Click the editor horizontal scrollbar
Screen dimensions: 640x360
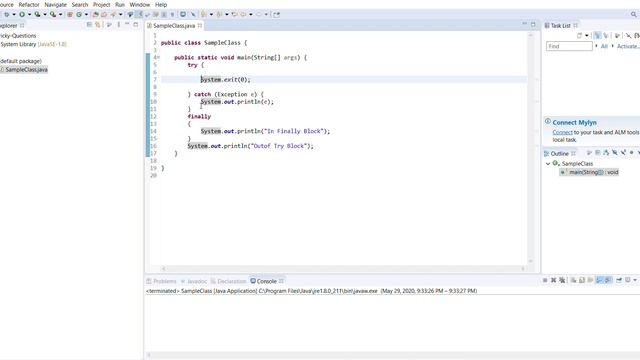343,268
